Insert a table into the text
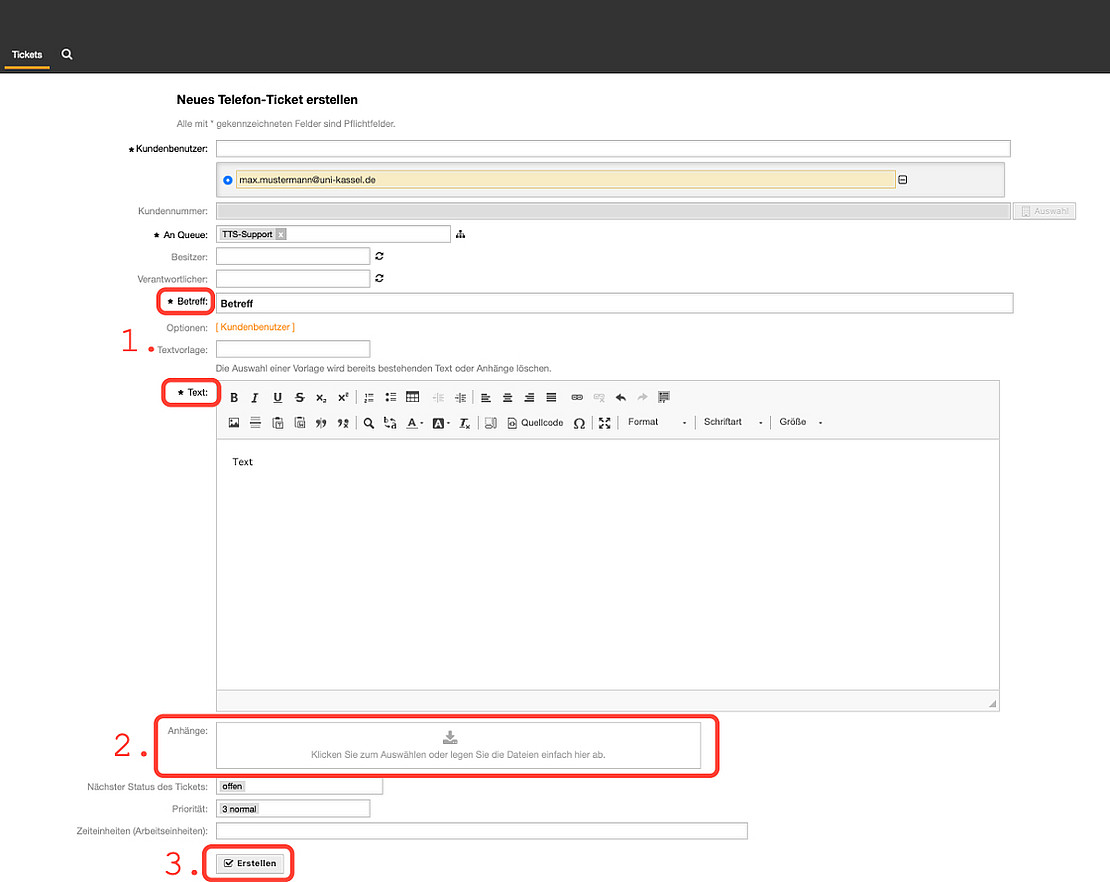The width and height of the screenshot is (1110, 882). [412, 397]
